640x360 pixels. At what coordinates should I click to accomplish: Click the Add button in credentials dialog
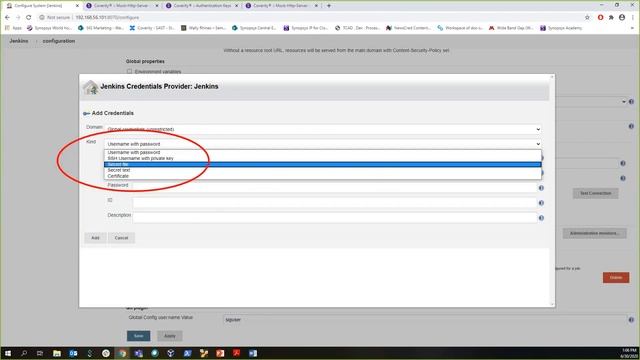95,238
